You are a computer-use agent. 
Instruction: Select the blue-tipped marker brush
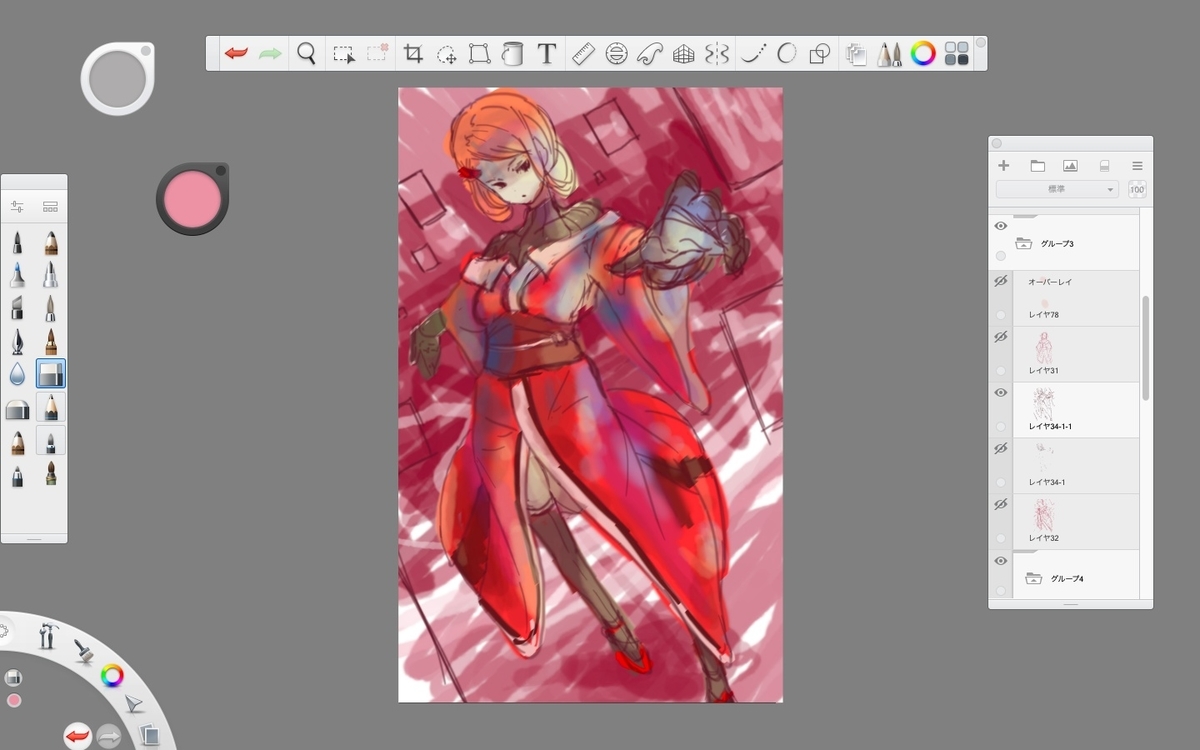(x=17, y=275)
